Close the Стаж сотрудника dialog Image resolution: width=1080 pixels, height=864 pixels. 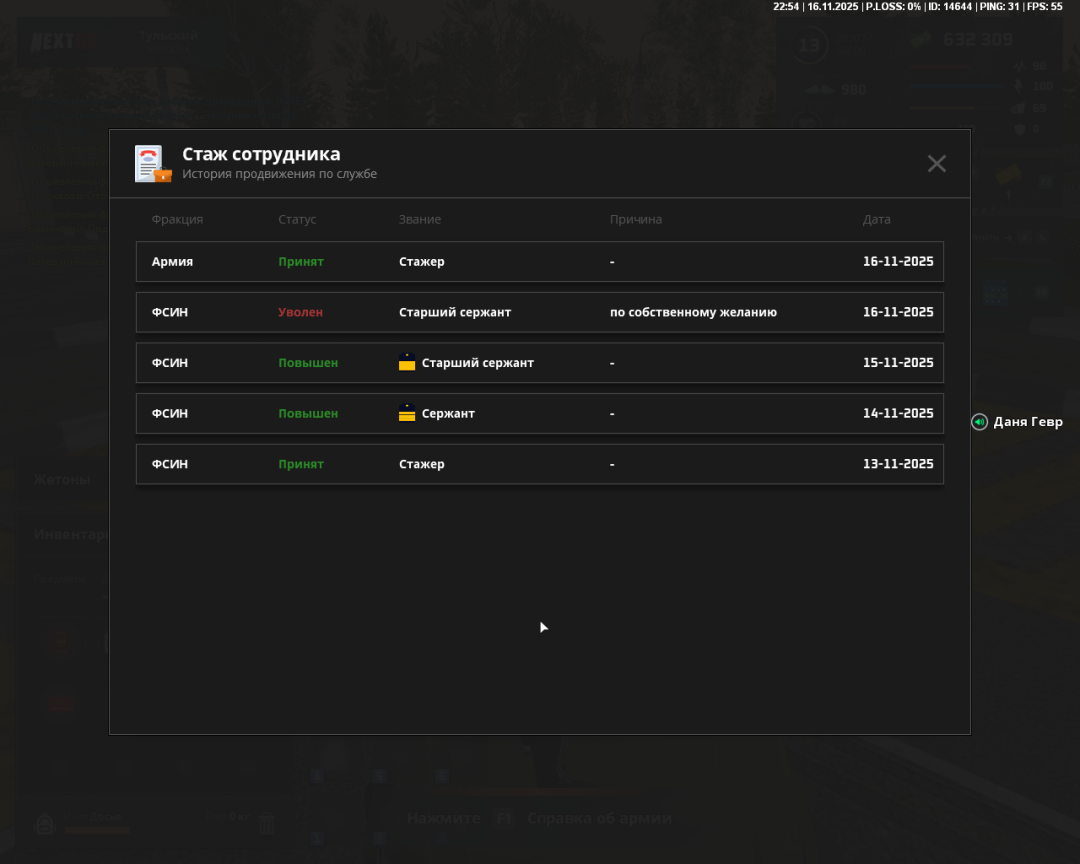pyautogui.click(x=936, y=164)
